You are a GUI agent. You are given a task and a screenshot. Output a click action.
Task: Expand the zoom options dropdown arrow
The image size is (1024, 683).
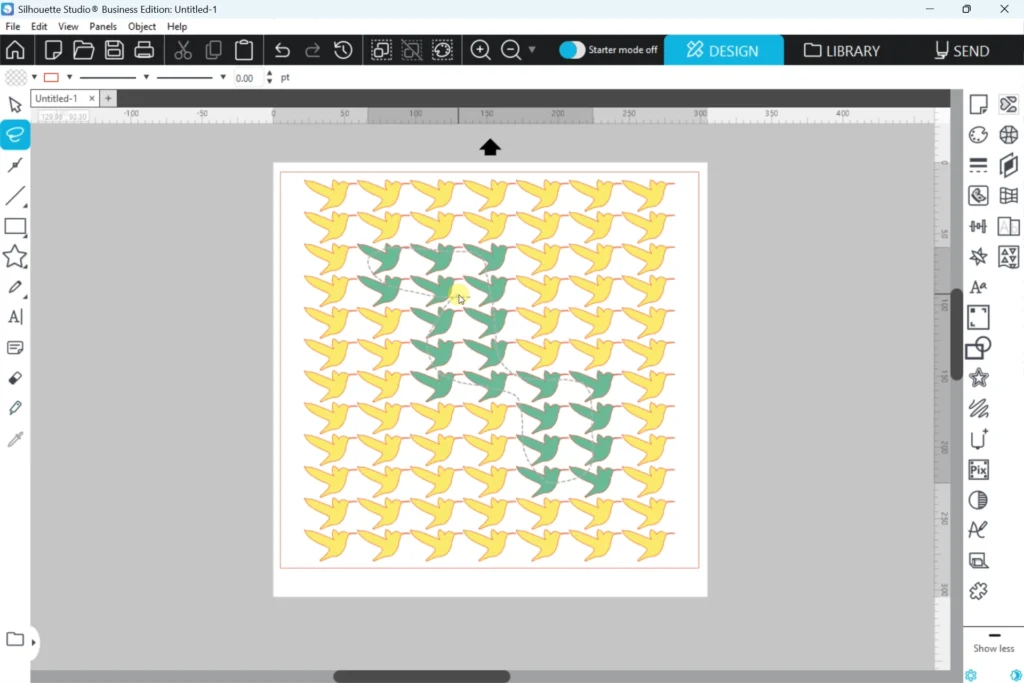532,50
